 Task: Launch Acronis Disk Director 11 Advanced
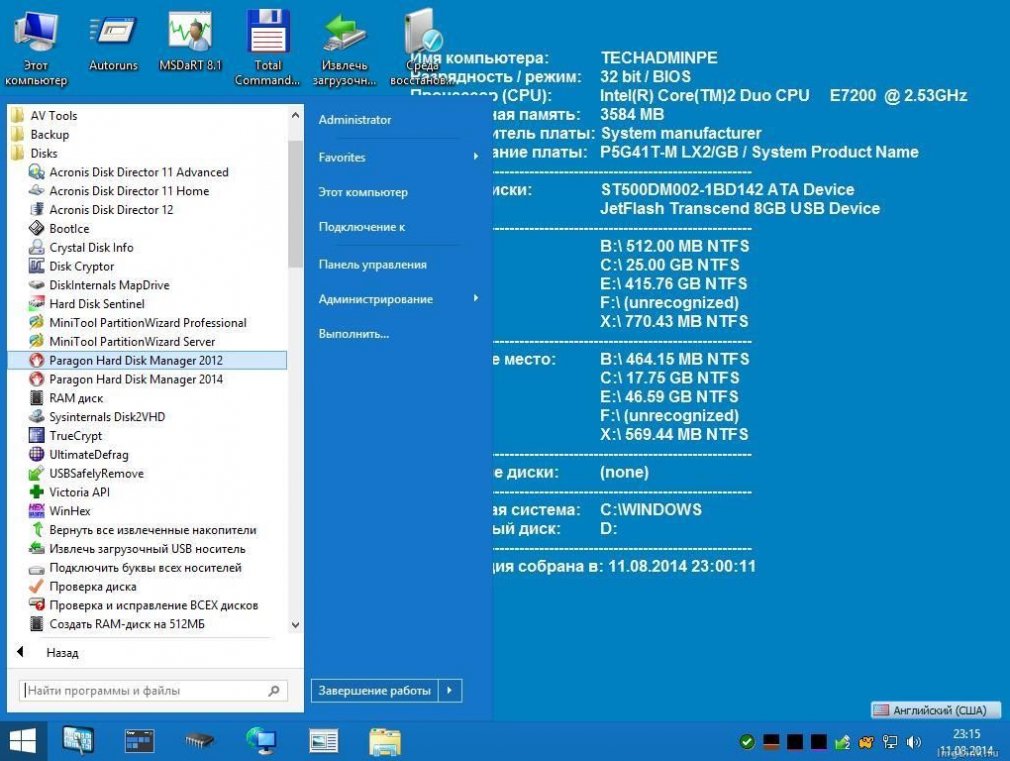138,172
